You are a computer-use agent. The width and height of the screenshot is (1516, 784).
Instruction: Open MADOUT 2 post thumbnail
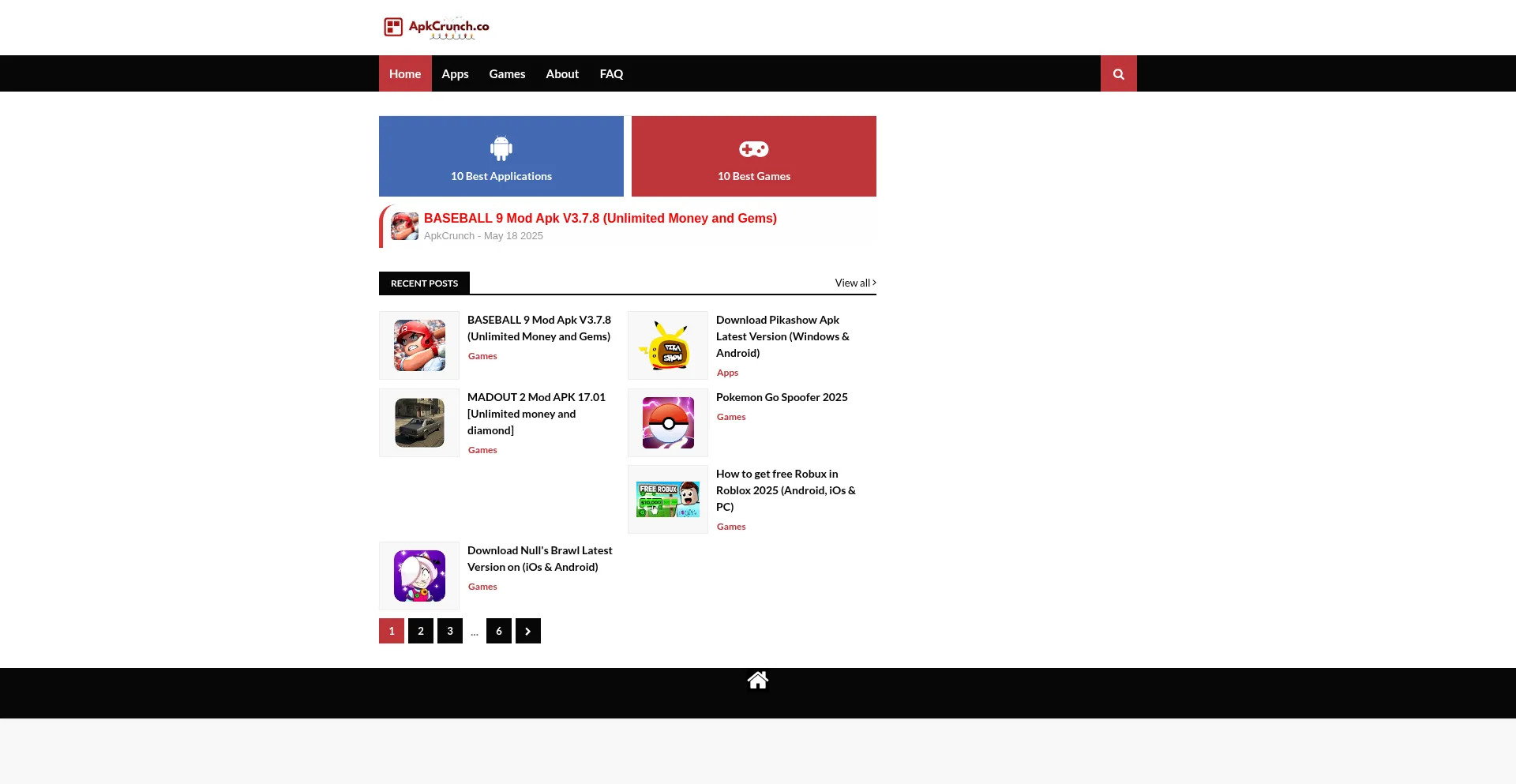coord(419,422)
